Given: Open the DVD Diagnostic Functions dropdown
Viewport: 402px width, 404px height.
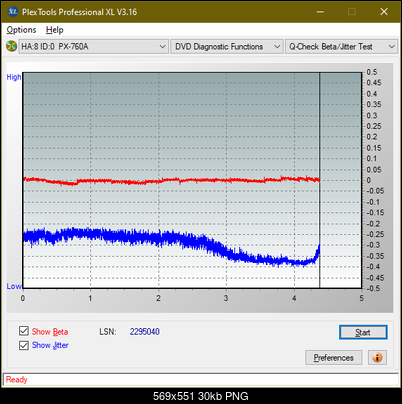Looking at the screenshot, I should [227, 47].
